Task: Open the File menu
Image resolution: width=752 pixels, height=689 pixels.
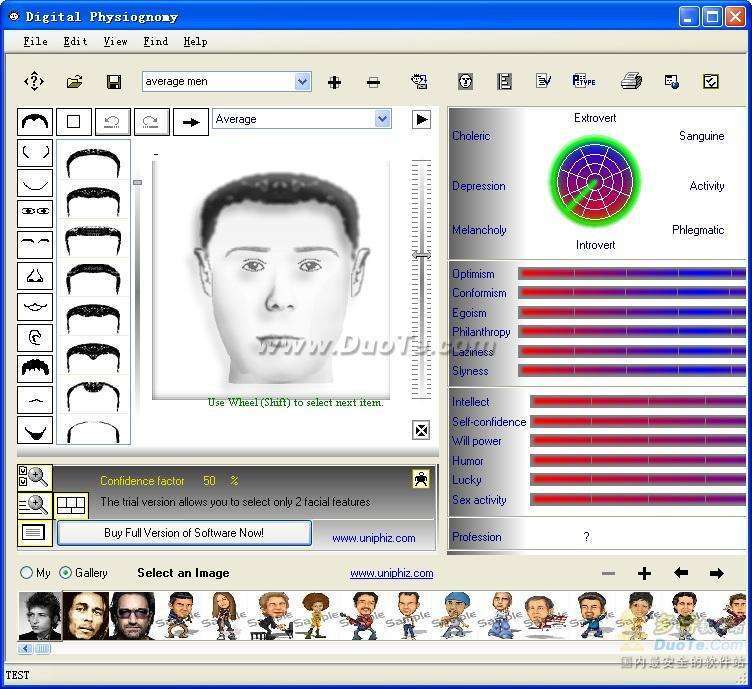Action: point(35,41)
